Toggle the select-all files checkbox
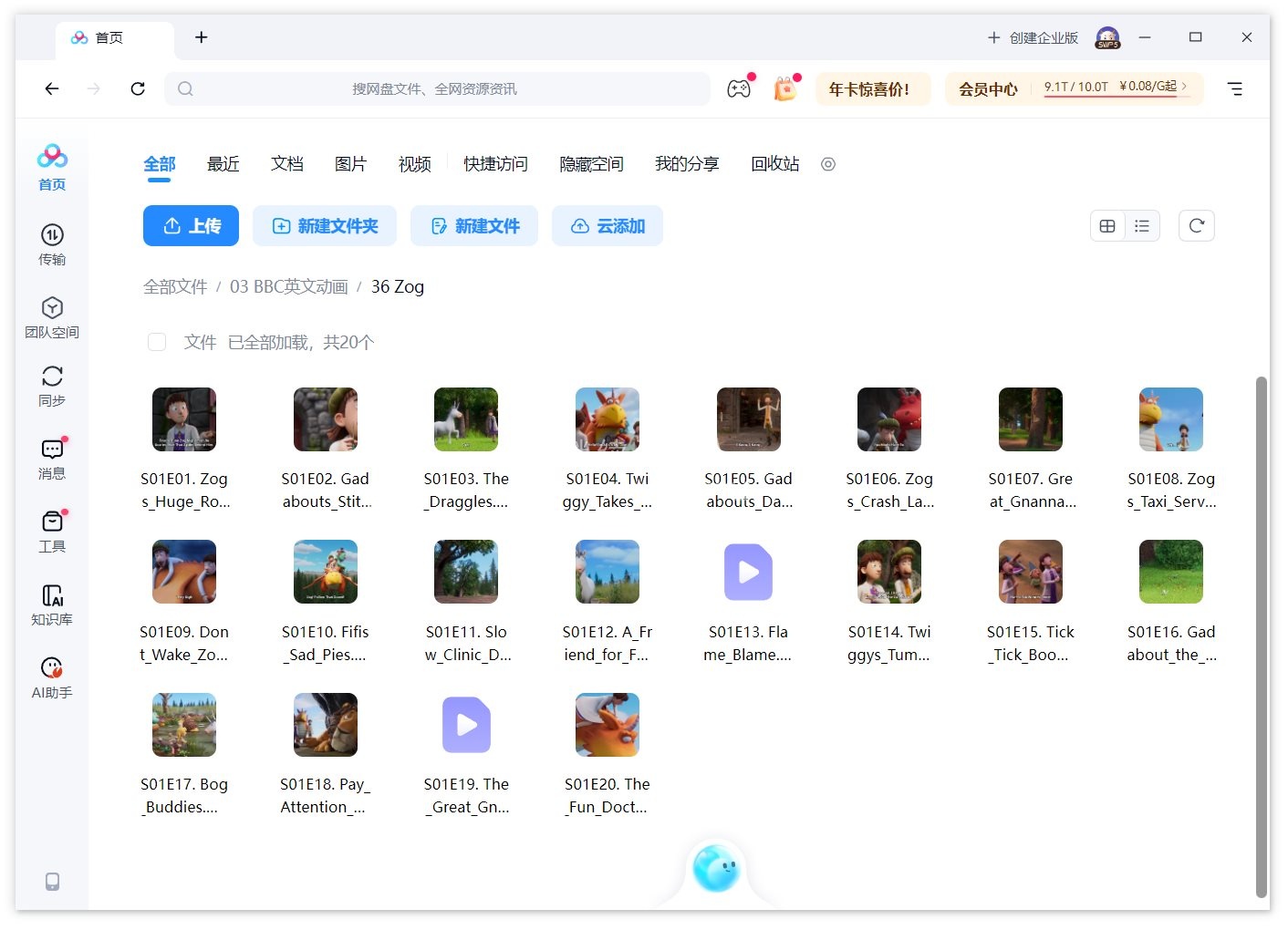Image resolution: width=1288 pixels, height=930 pixels. tap(157, 342)
